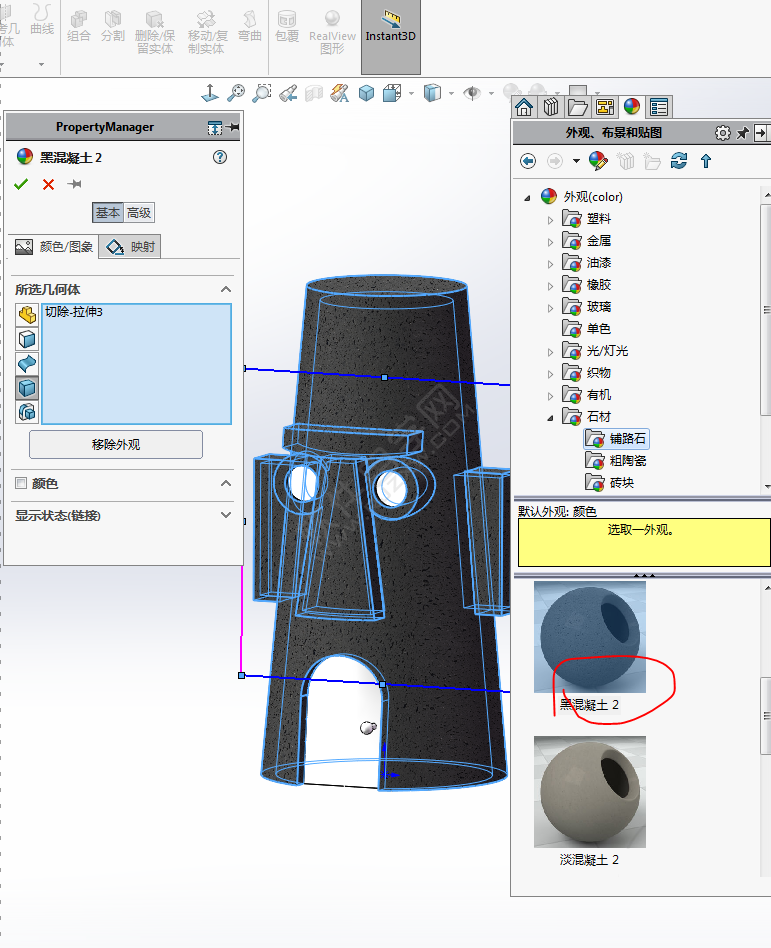Cancel appearance with red X
The image size is (771, 948).
[48, 184]
